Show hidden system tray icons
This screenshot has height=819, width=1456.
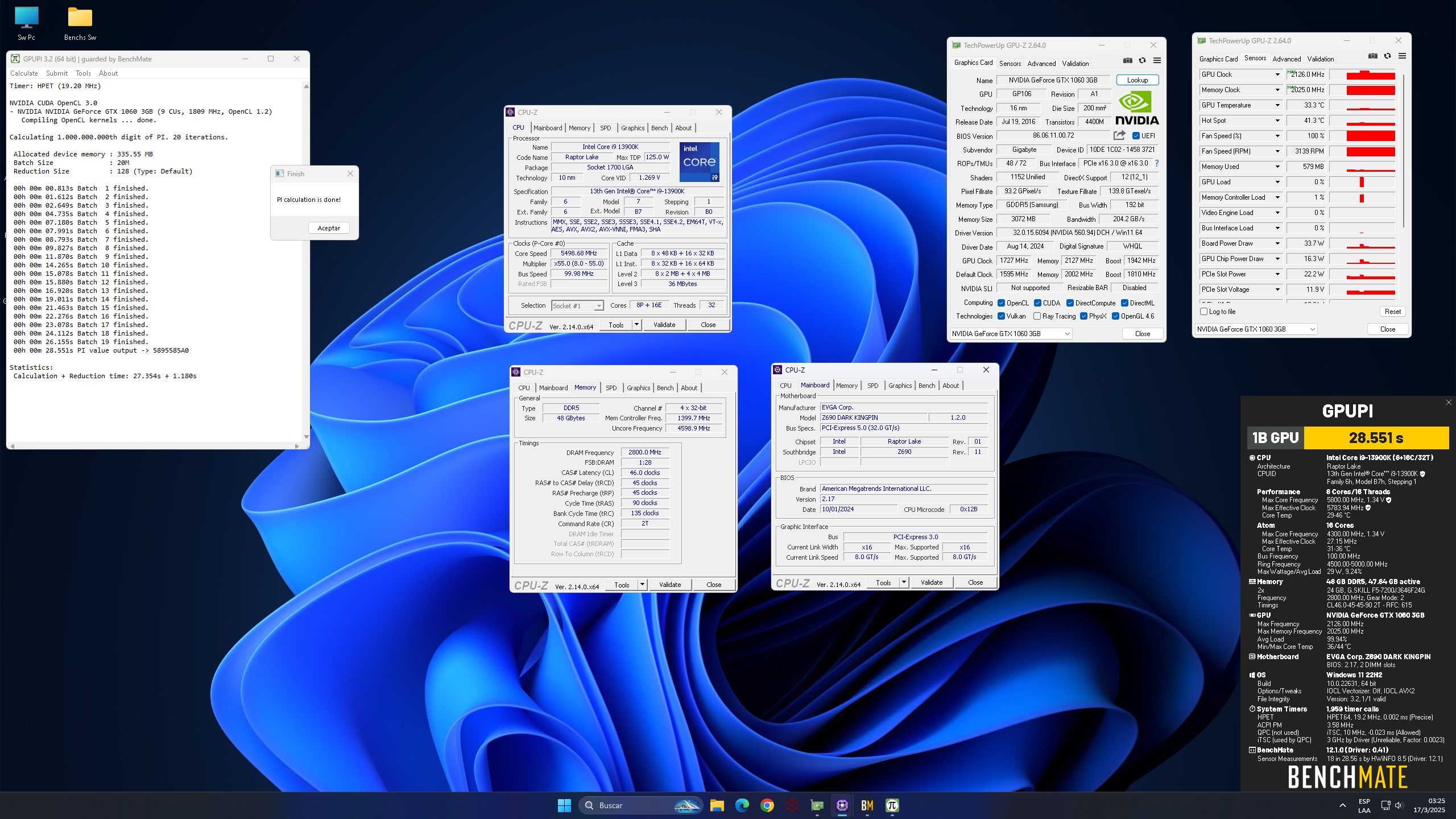coord(1343,805)
